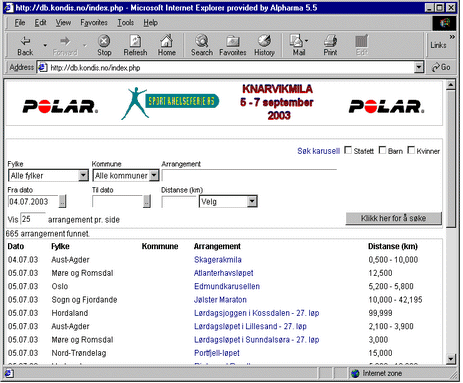This screenshot has width=463, height=383.
Task: Open the Skagerakmila event link
Action: click(218, 260)
